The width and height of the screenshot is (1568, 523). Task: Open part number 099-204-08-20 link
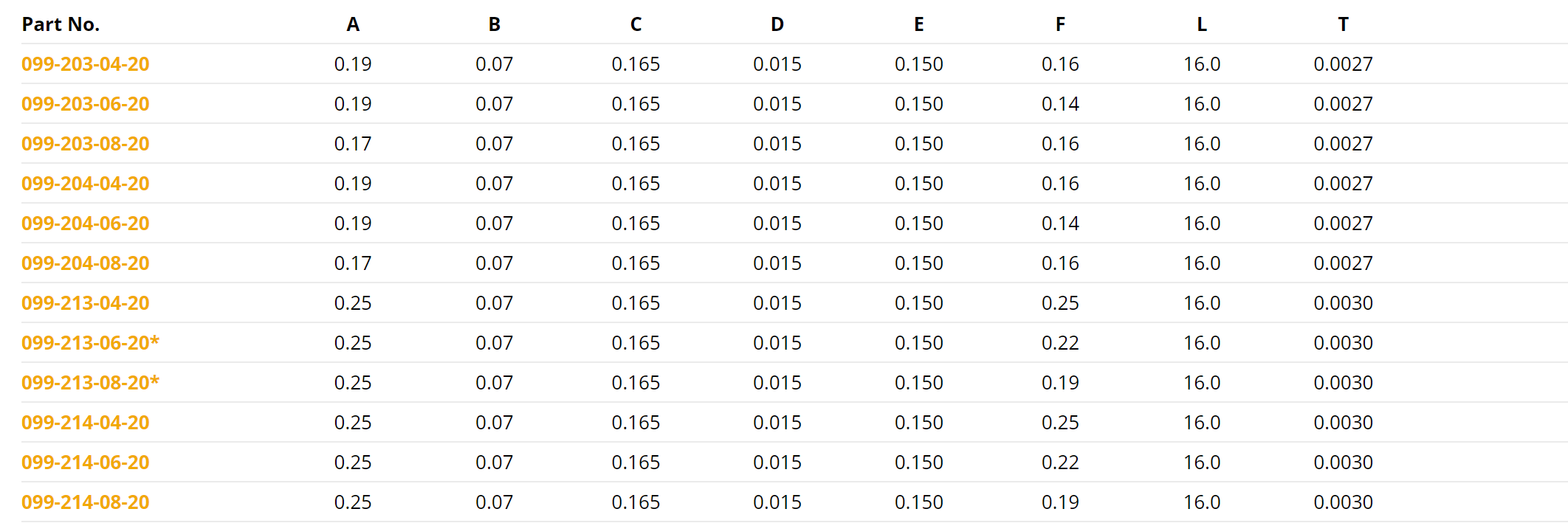(x=86, y=263)
